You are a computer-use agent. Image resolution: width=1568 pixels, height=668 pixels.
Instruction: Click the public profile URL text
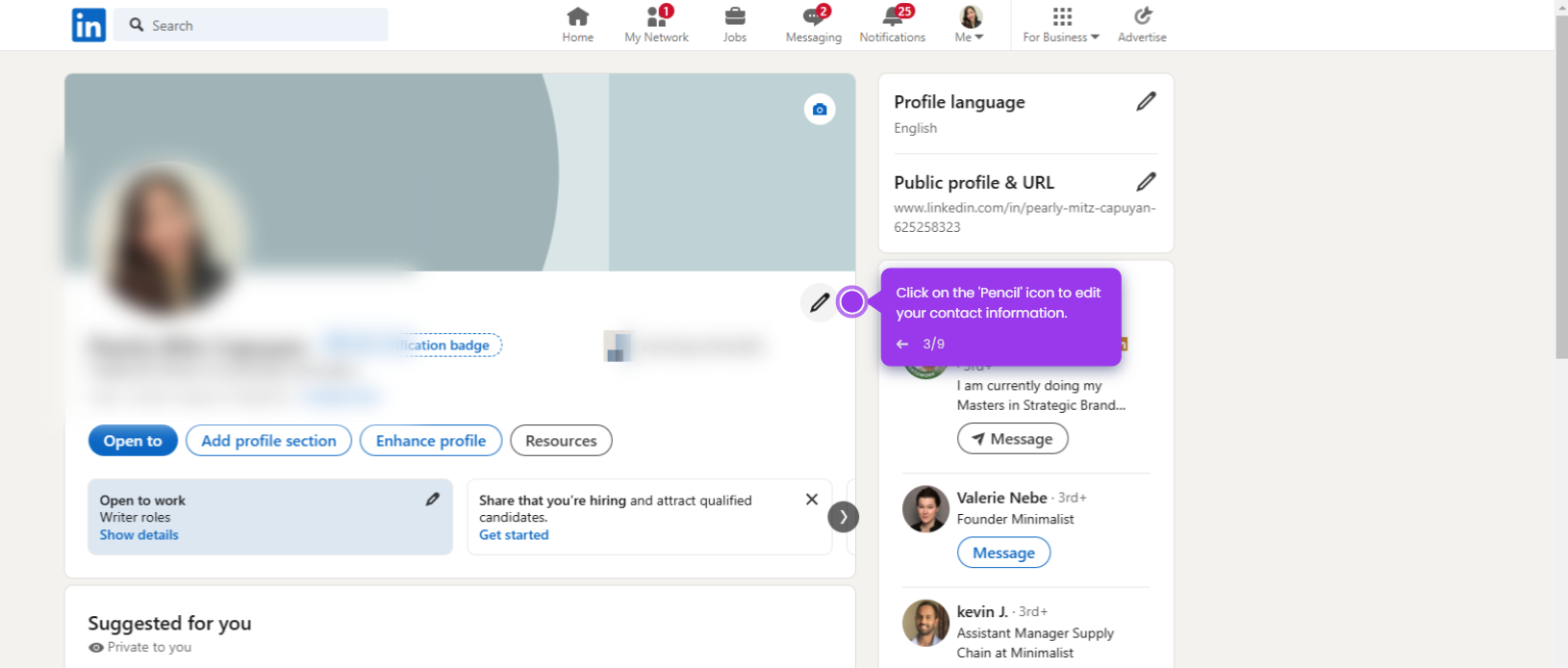click(x=1024, y=218)
